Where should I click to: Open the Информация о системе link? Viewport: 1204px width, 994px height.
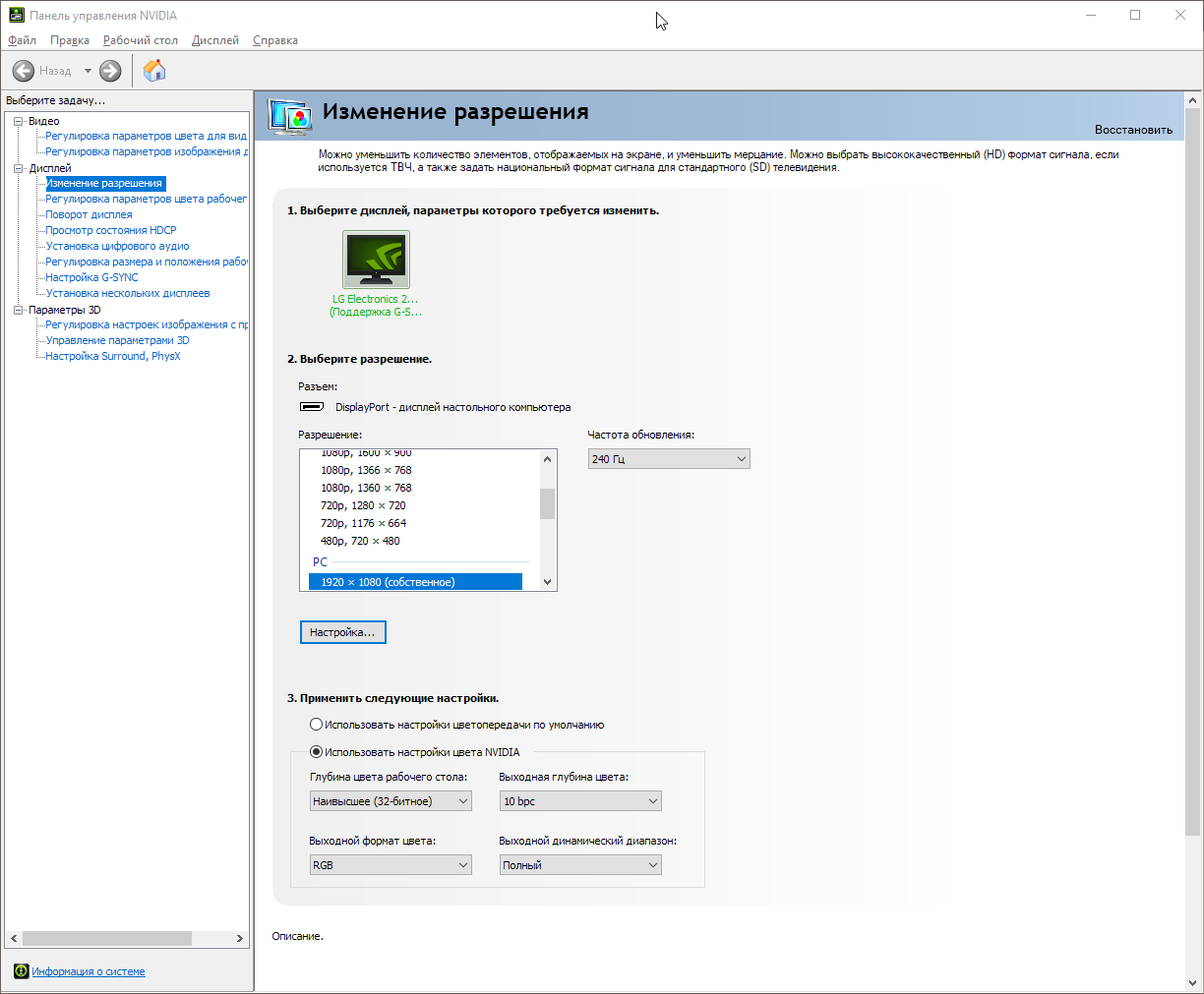click(89, 971)
